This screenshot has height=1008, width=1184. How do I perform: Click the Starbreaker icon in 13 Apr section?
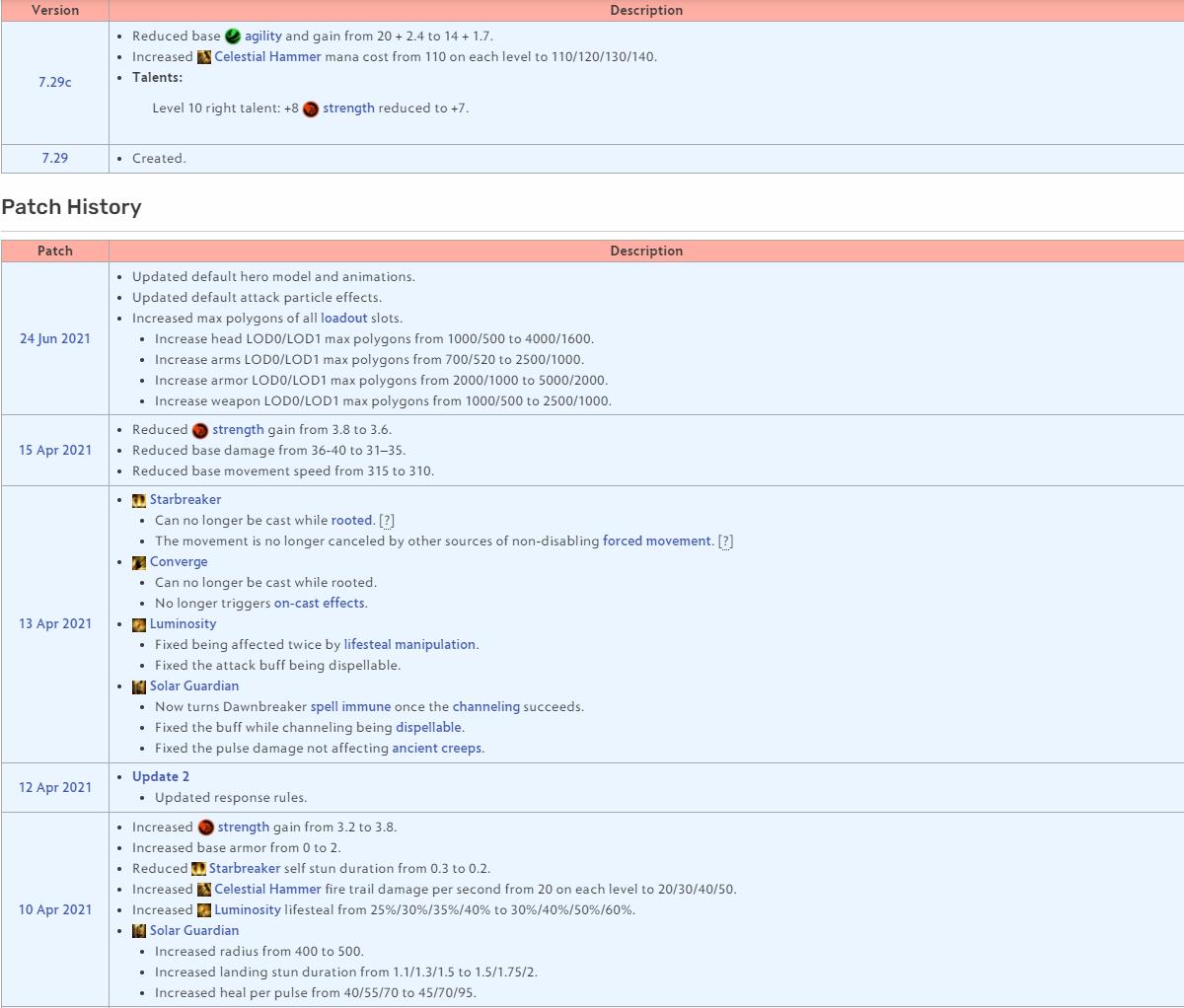pos(139,500)
